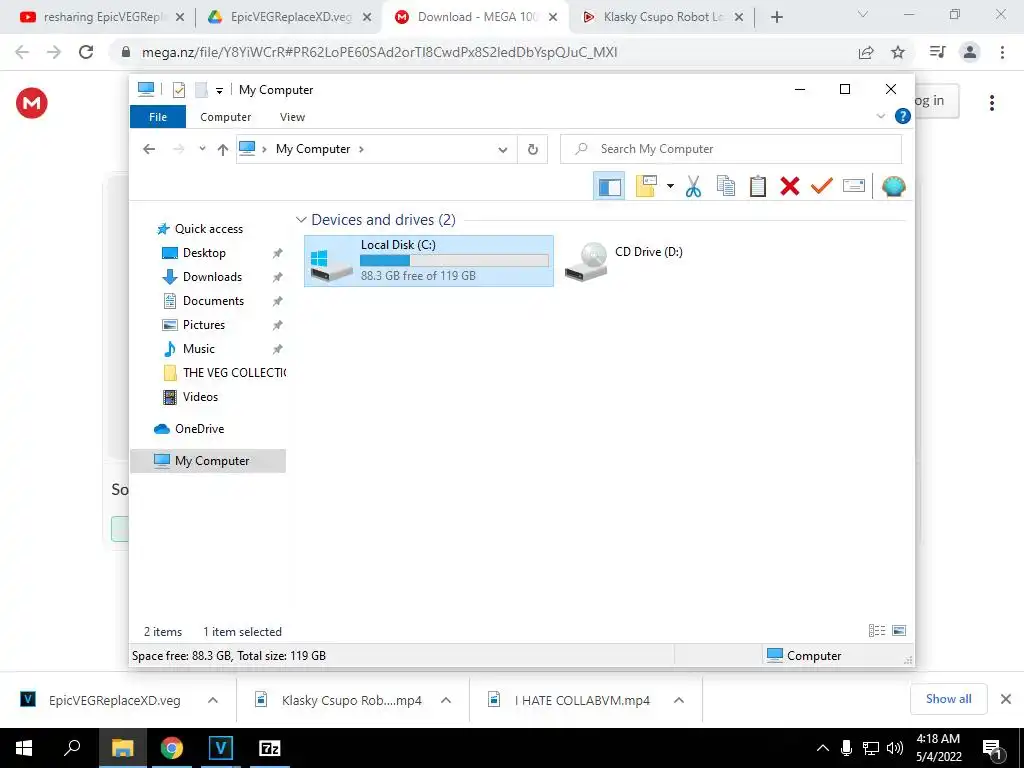Viewport: 1024px width, 768px height.
Task: Open Windows Start menu
Action: 24,748
